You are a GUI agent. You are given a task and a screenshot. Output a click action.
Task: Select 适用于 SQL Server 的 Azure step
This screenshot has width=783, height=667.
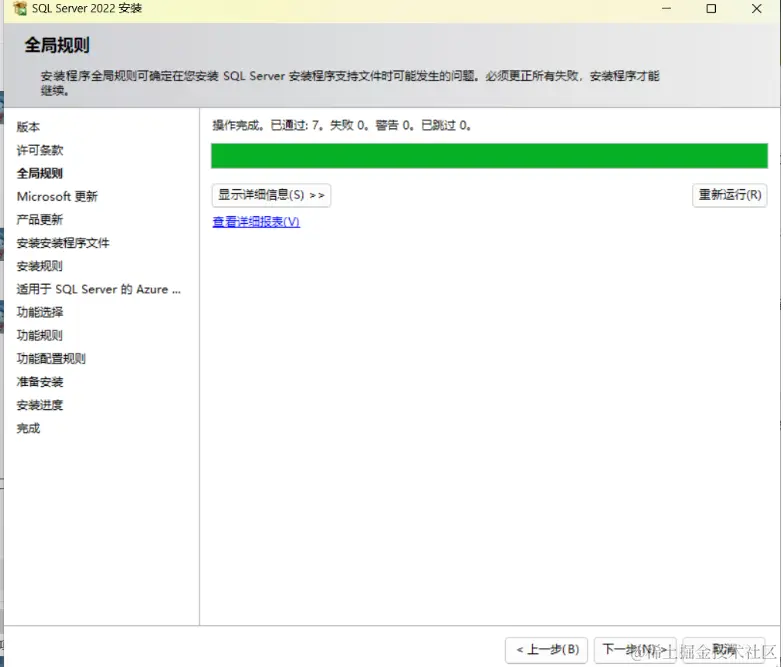(x=98, y=289)
